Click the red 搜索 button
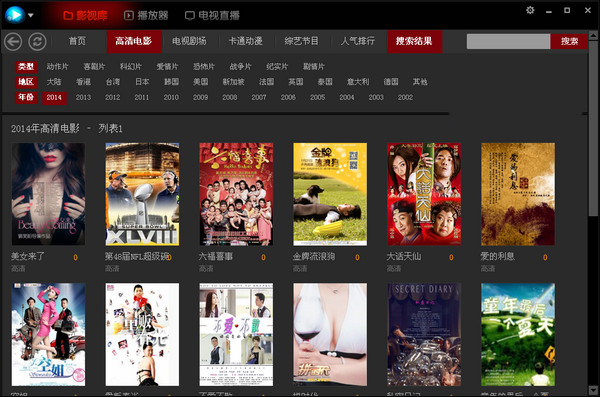Image resolution: width=600 pixels, height=397 pixels. click(569, 41)
